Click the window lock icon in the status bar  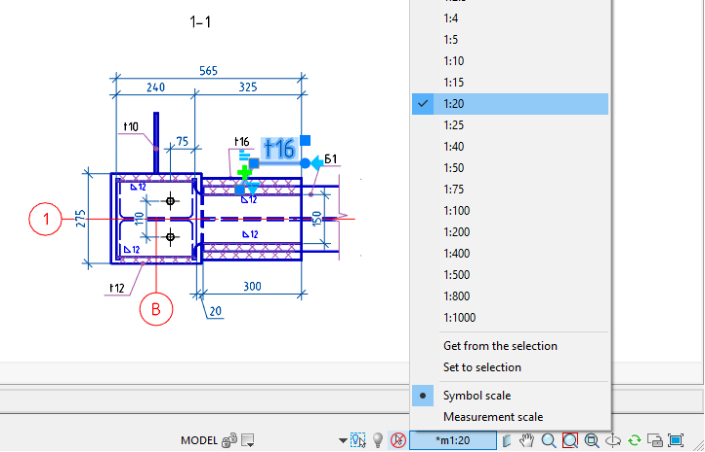pyautogui.click(x=655, y=440)
